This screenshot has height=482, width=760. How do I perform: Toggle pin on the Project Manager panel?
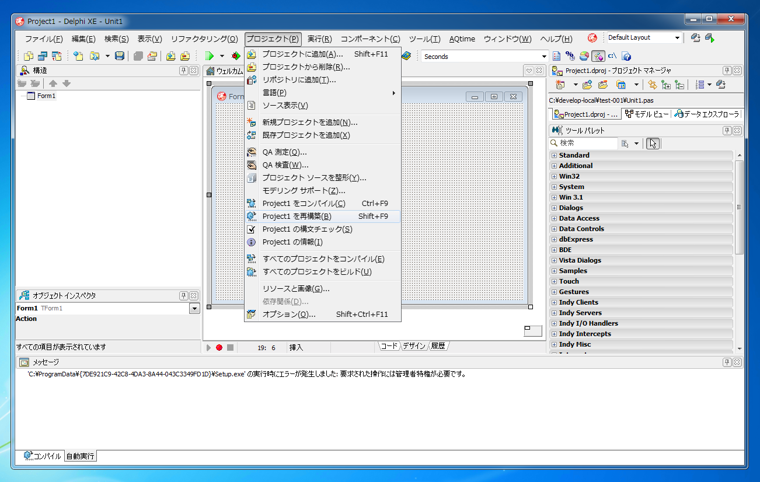pos(727,70)
